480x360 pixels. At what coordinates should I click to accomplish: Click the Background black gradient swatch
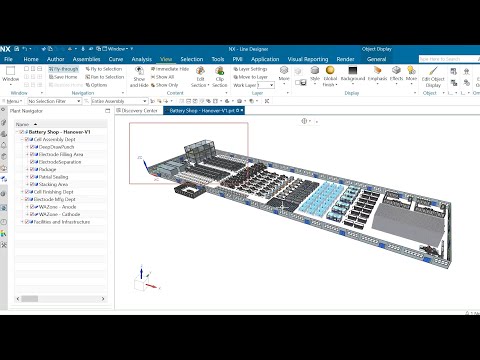(x=353, y=70)
